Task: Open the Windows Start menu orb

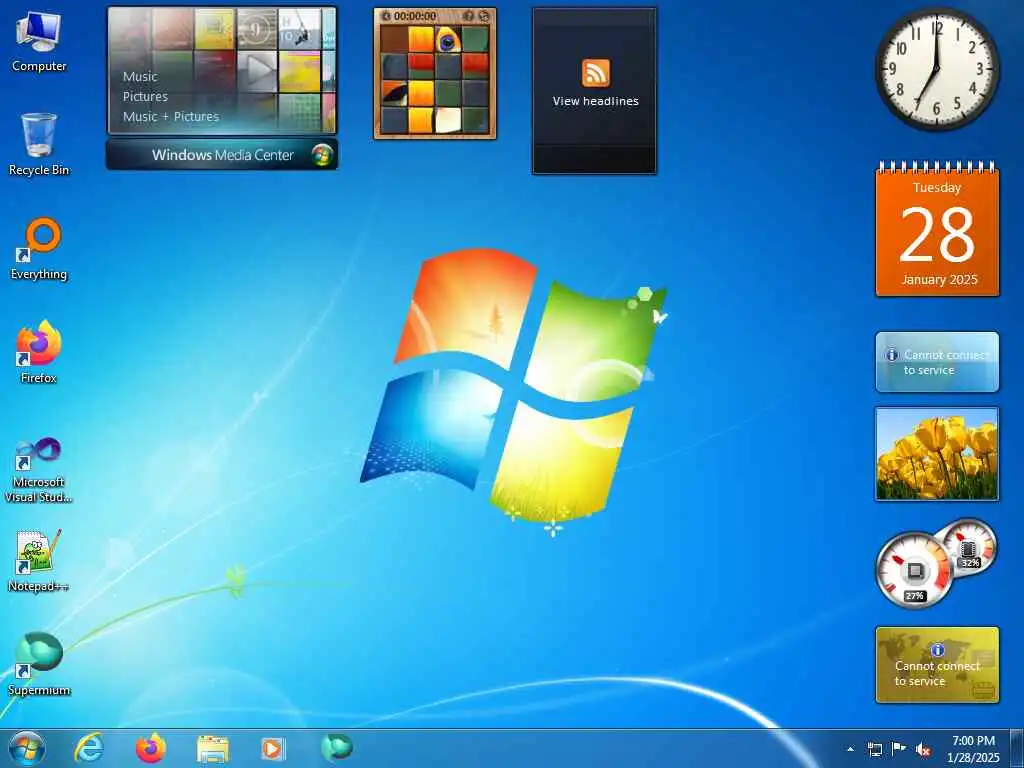Action: coord(27,748)
